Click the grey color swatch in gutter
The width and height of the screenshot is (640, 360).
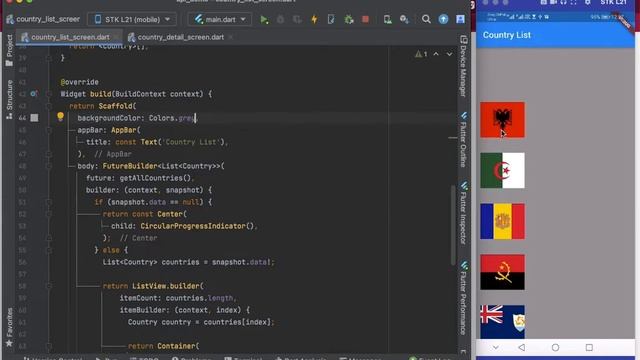(x=34, y=118)
